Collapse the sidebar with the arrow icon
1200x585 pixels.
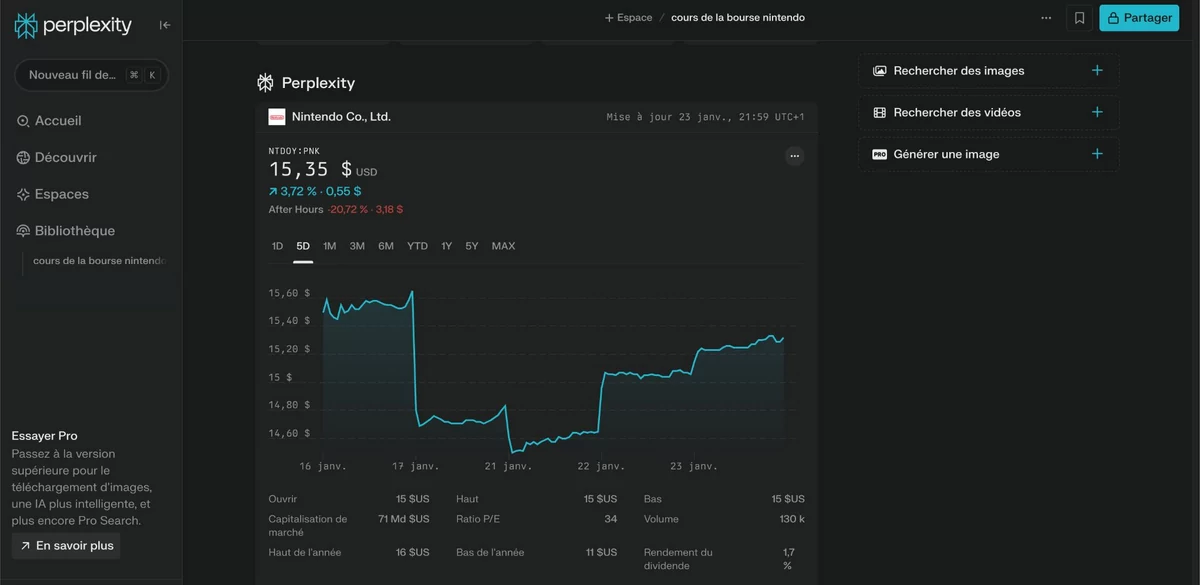(165, 25)
